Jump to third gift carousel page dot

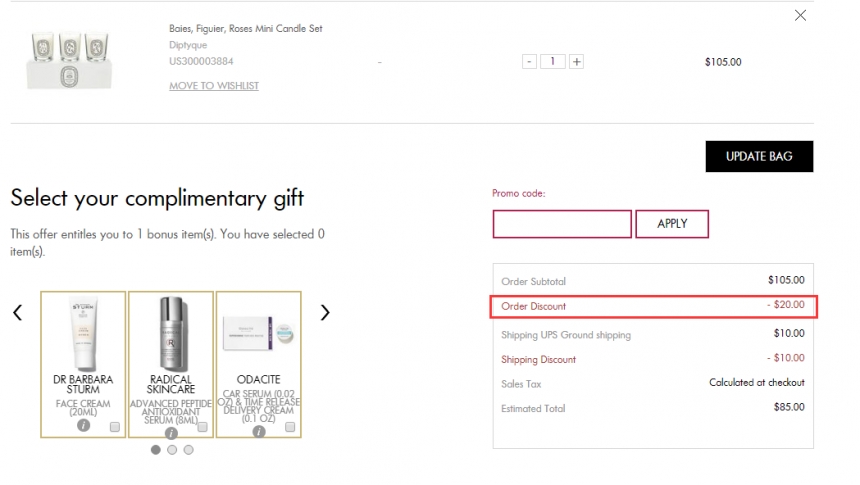pos(188,450)
